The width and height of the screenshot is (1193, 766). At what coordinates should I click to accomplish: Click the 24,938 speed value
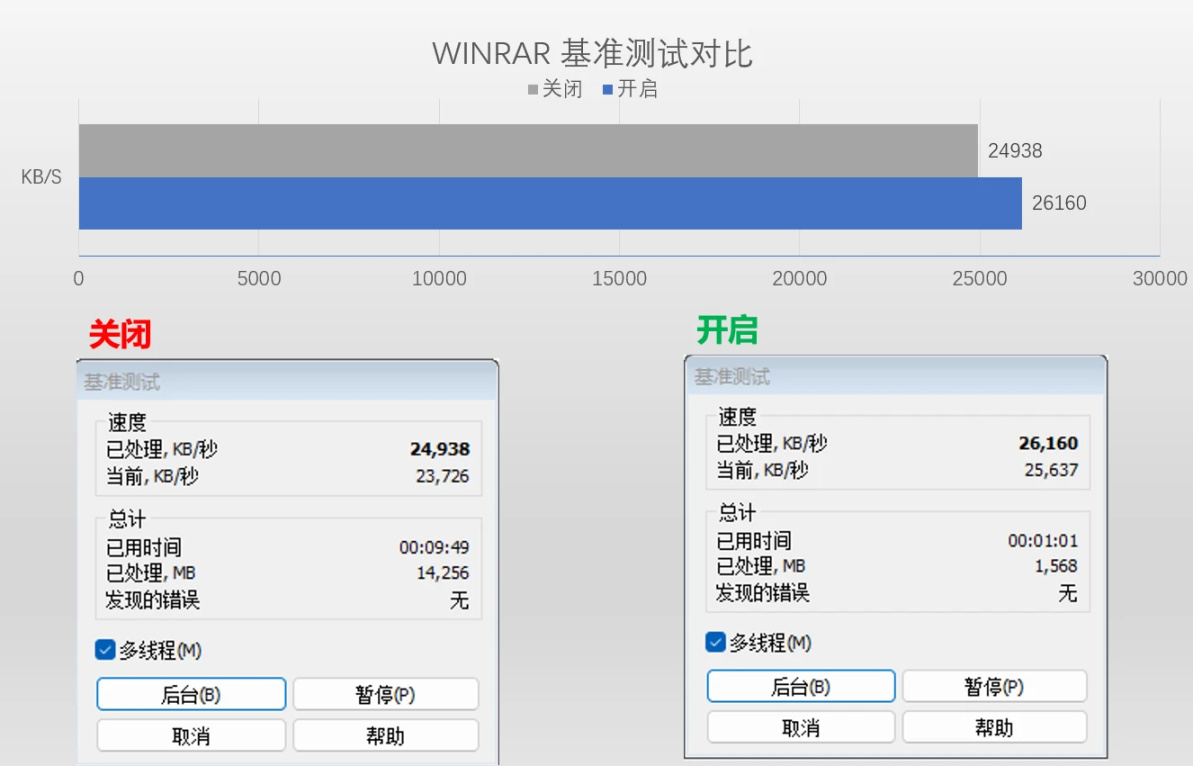[440, 449]
